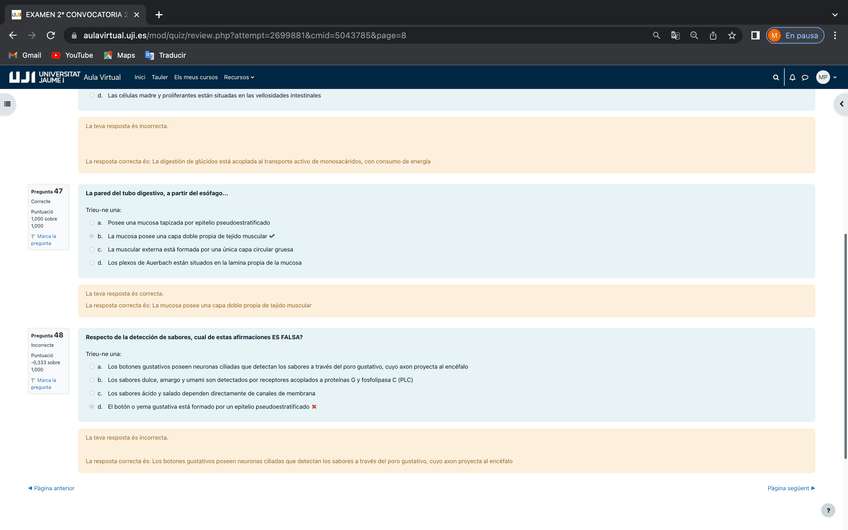Go to Pàgina següent

[x=790, y=488]
